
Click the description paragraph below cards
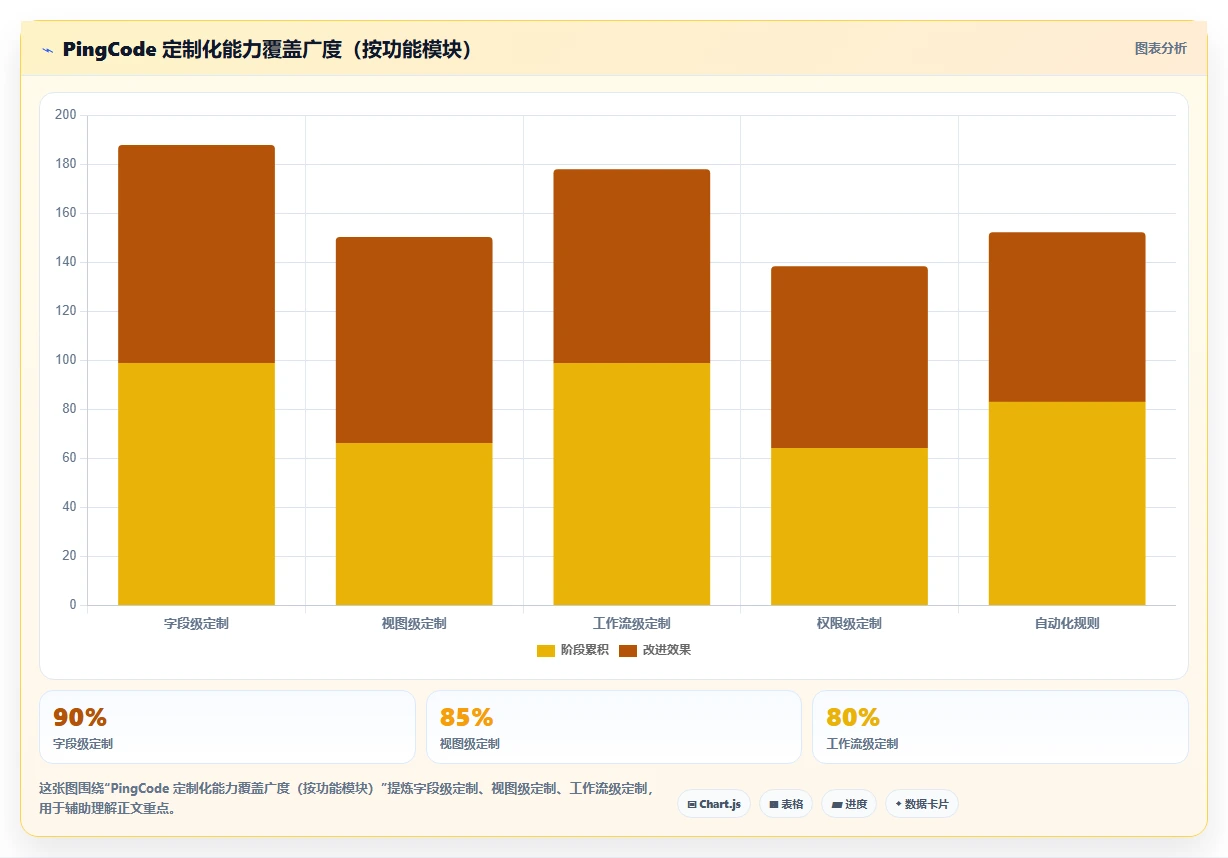346,799
